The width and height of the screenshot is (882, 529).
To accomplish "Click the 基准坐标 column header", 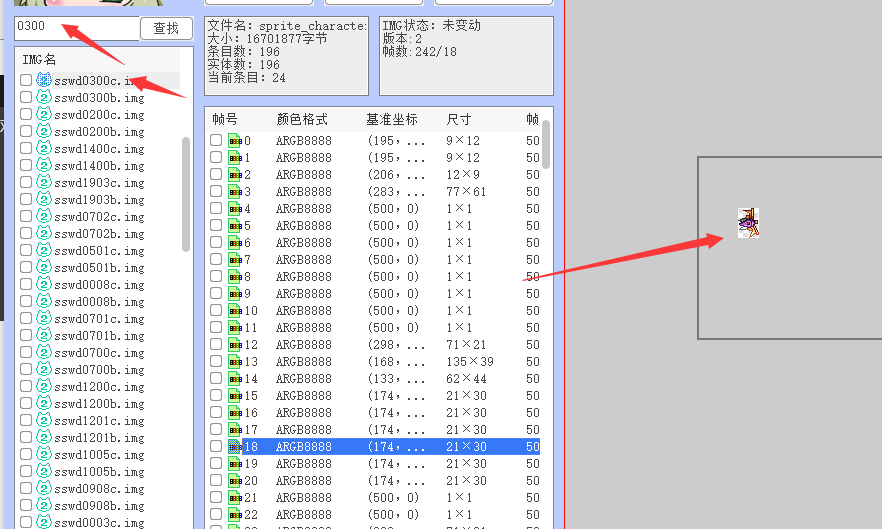I will 390,120.
